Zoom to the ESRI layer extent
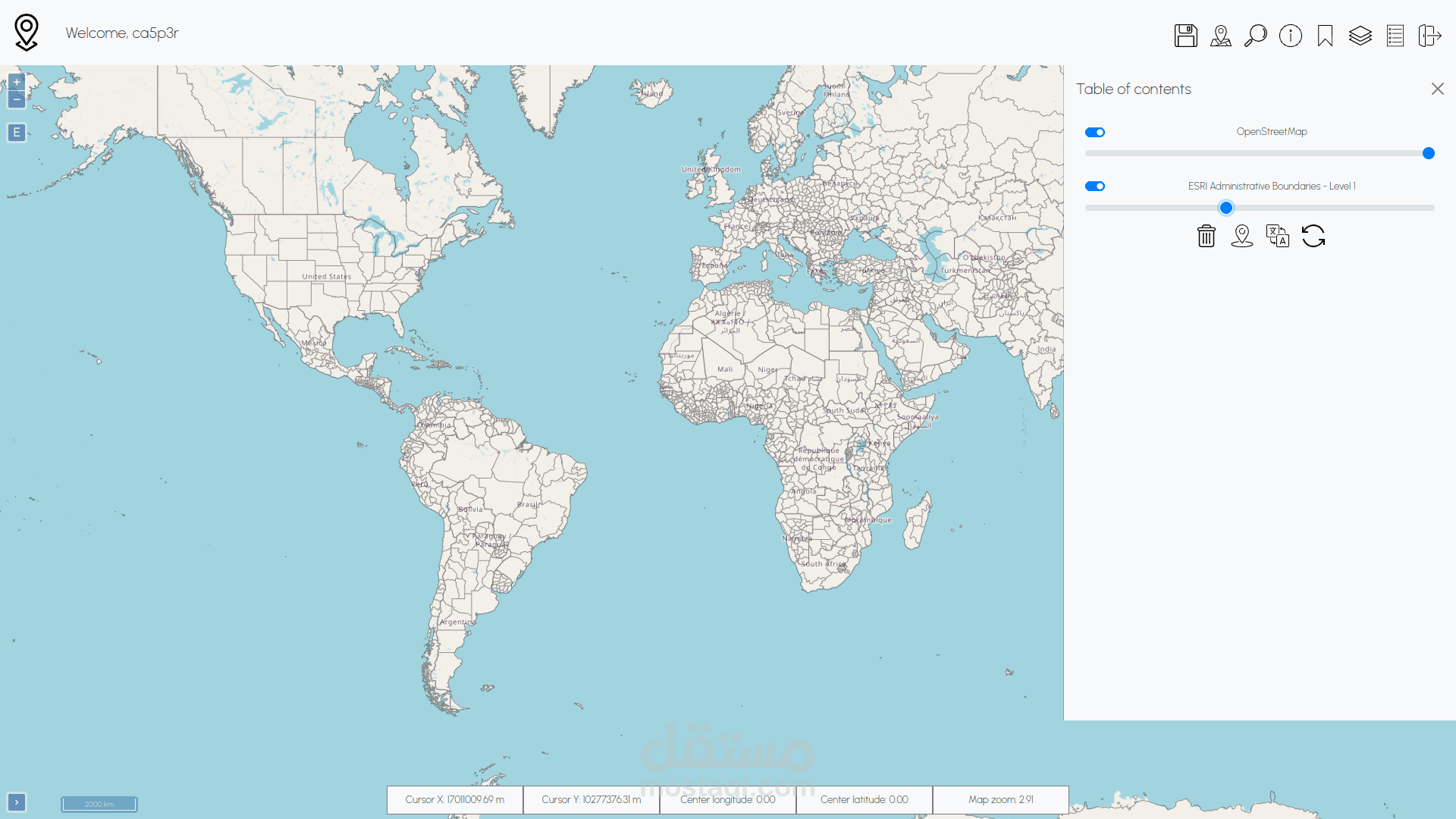Image resolution: width=1456 pixels, height=819 pixels. (1241, 236)
